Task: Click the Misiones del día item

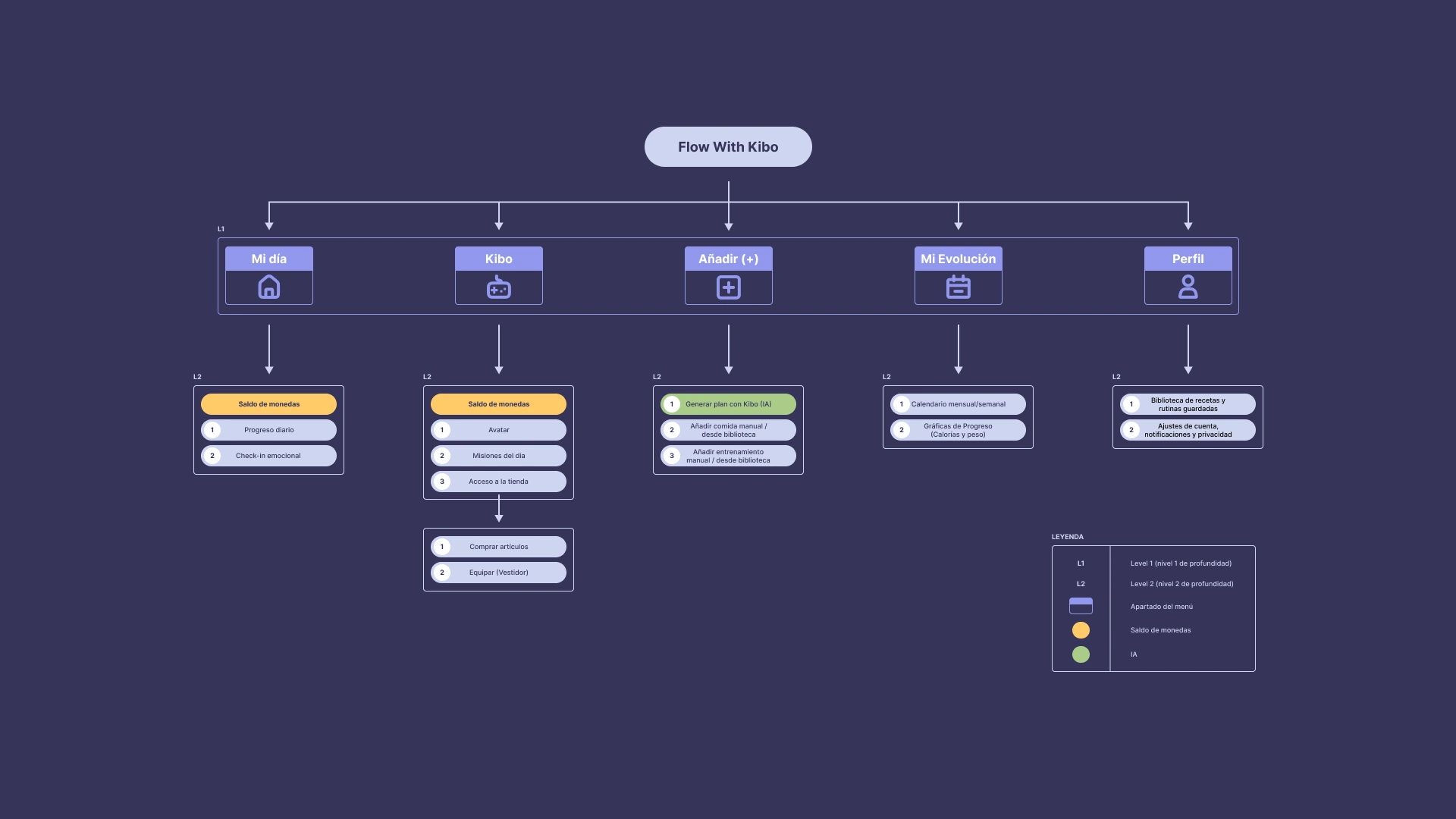Action: (x=499, y=456)
